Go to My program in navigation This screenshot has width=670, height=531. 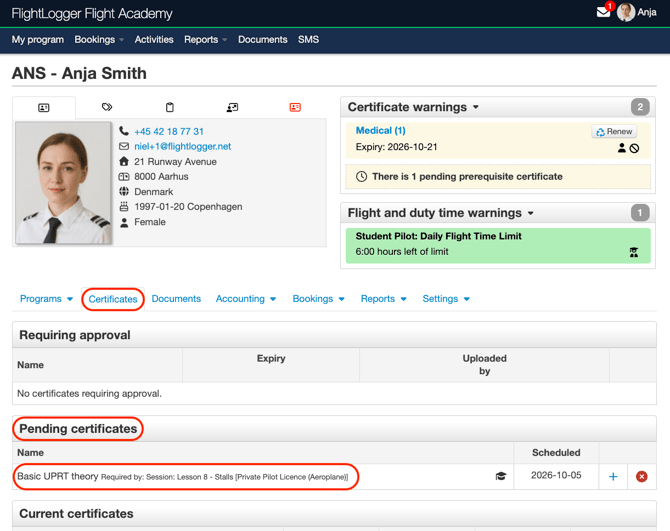click(38, 40)
